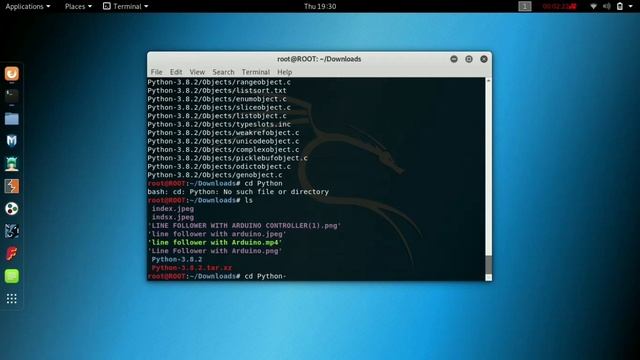Open the Firefox browser dock icon
This screenshot has height=360, width=640.
(11, 73)
